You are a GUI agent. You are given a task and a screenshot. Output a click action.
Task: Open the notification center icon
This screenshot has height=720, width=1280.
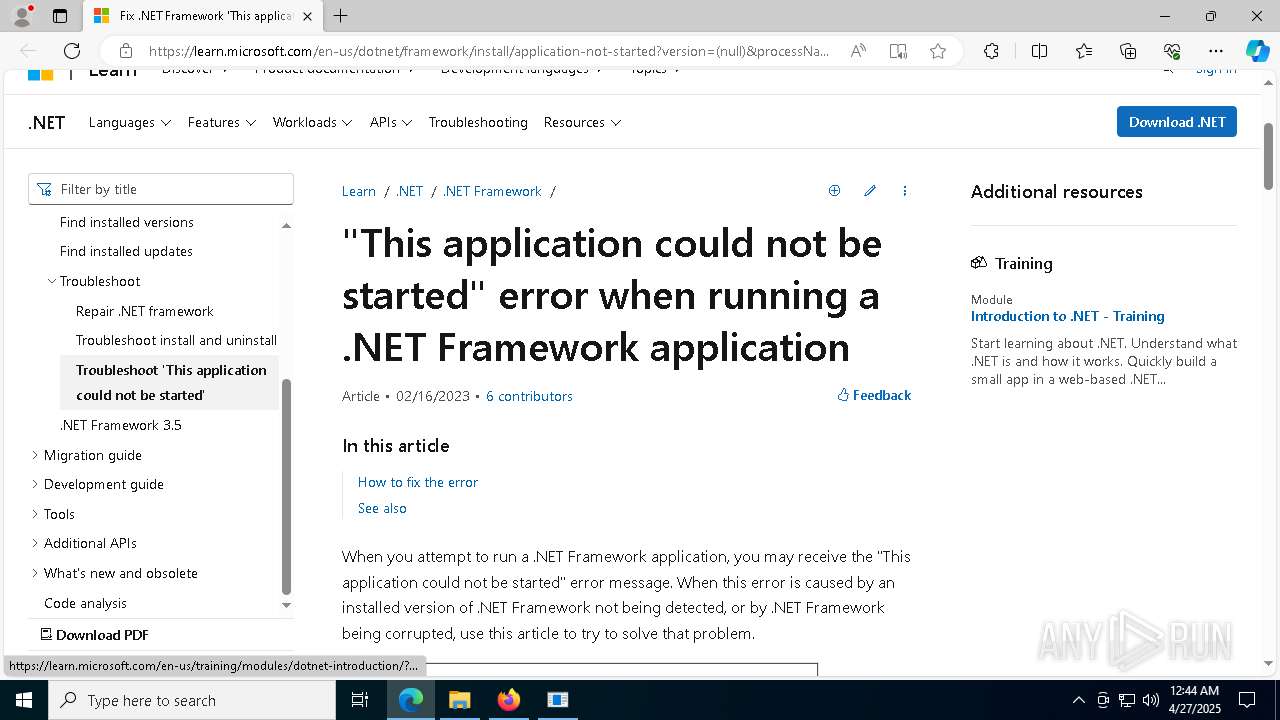1247,700
